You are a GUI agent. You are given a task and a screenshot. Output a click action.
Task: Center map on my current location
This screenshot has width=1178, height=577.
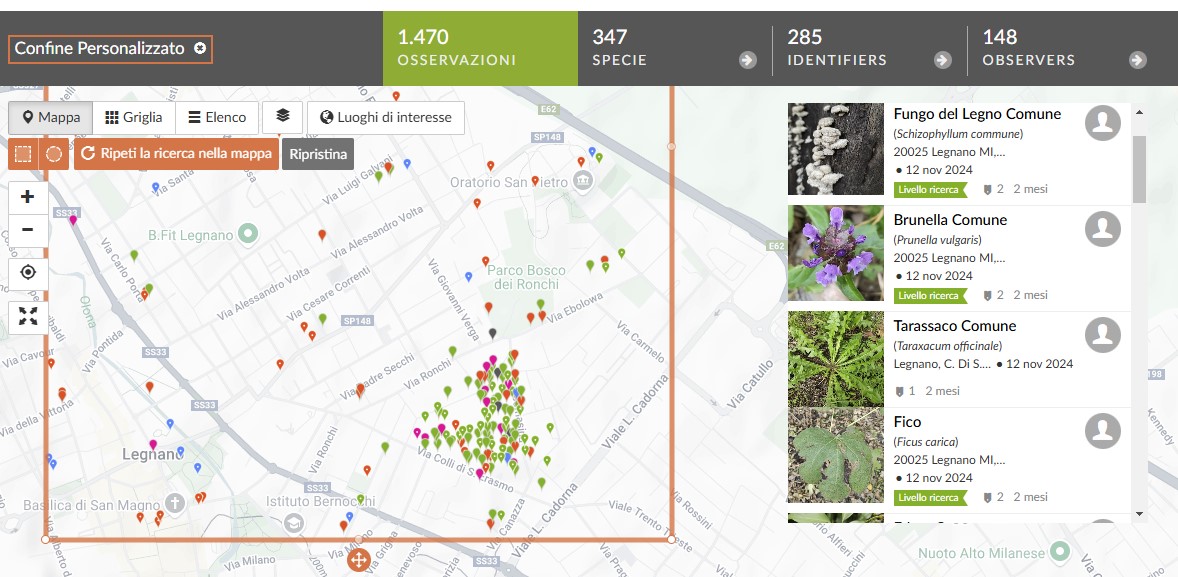click(x=28, y=272)
